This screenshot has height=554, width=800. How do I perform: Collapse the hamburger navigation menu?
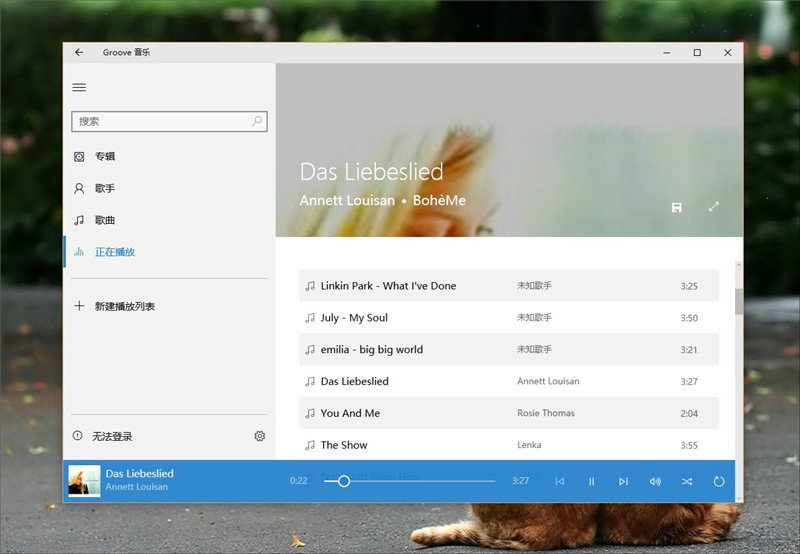(79, 87)
